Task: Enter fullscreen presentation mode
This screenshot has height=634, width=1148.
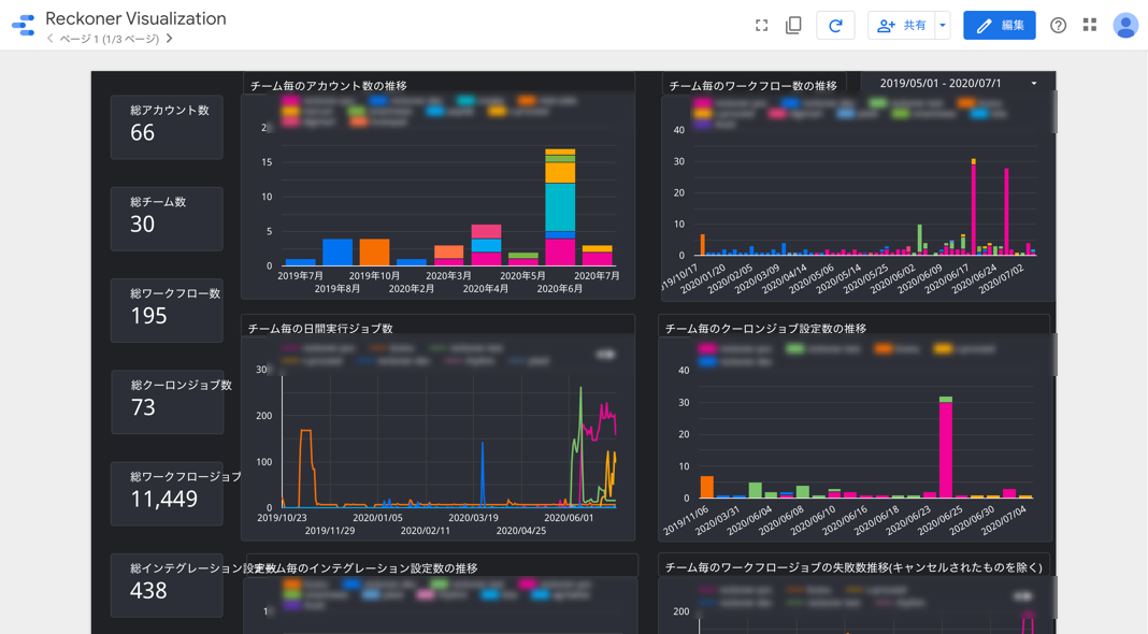Action: 761,25
